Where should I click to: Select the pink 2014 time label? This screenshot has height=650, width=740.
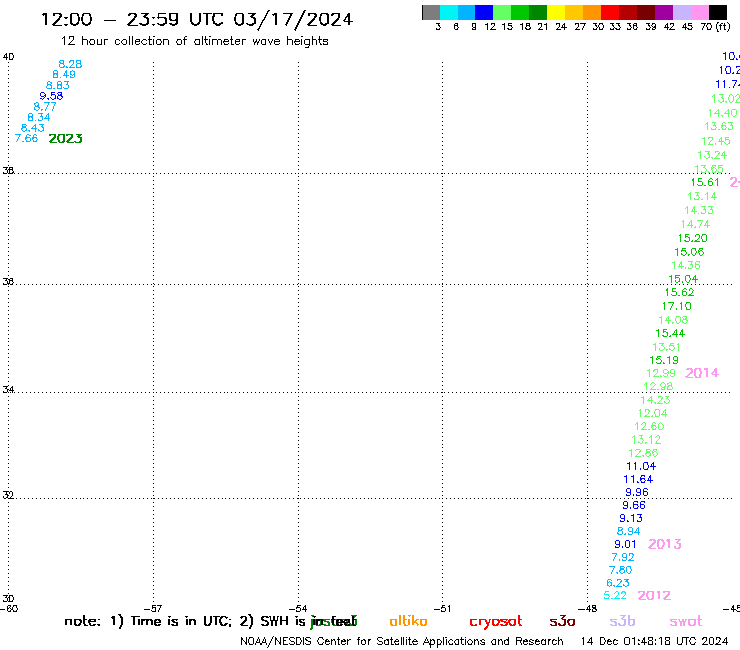coord(702,373)
